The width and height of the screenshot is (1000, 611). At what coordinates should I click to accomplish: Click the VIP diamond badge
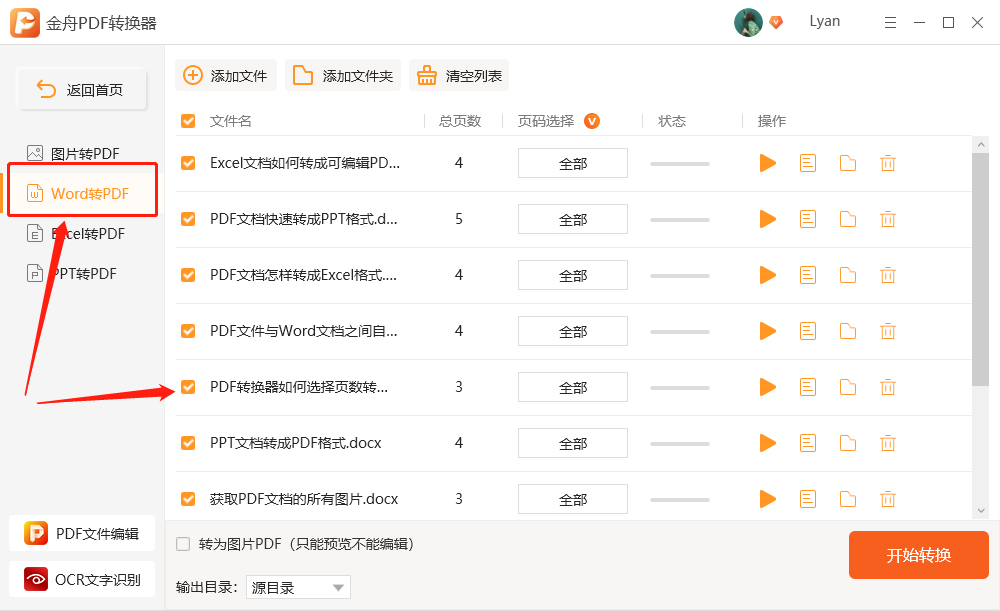(x=776, y=22)
